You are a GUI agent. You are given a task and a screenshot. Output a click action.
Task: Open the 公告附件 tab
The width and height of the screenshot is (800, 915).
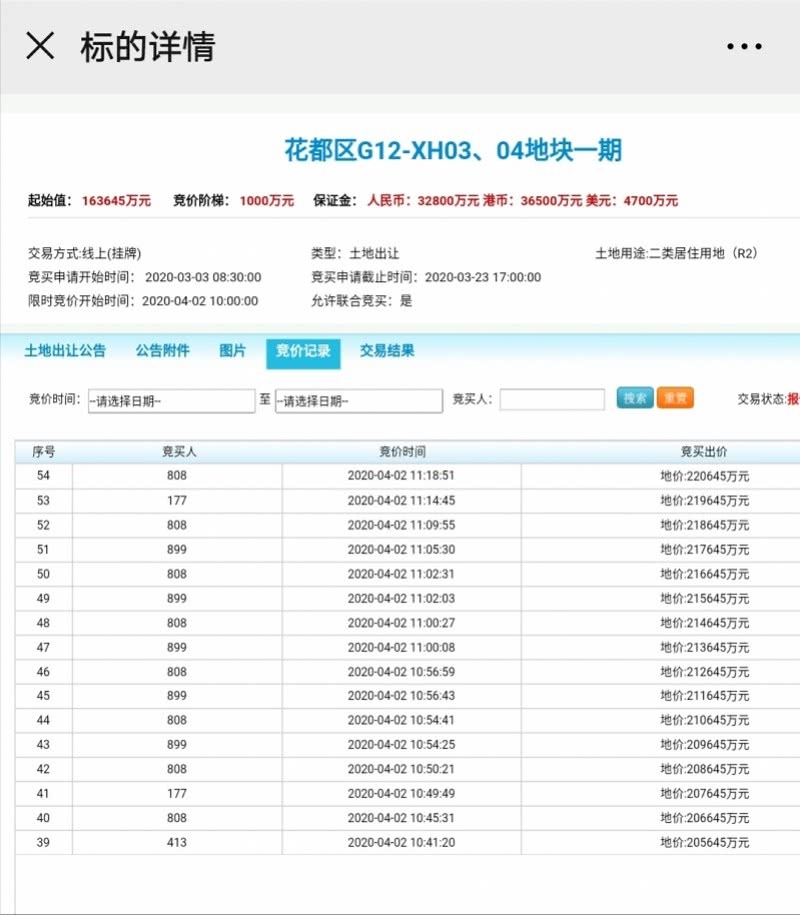(162, 351)
